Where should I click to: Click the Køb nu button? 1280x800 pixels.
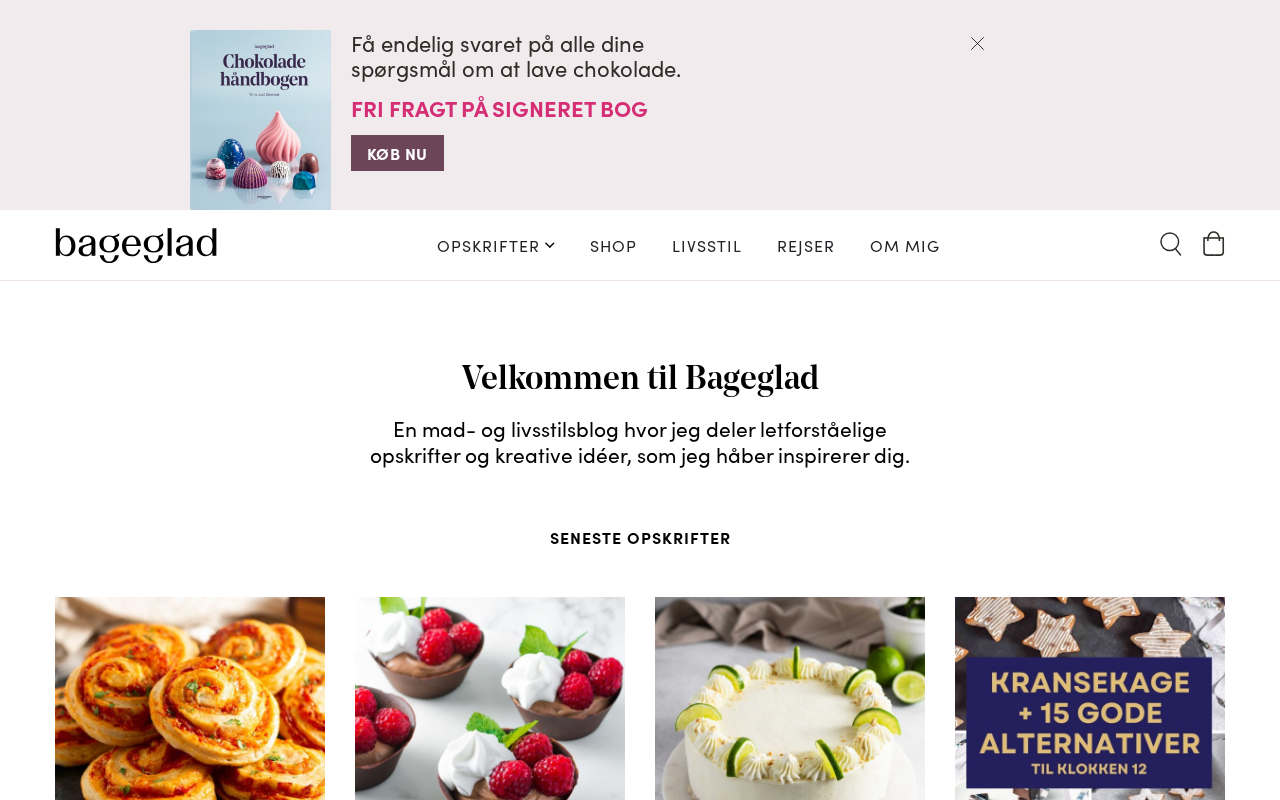point(397,153)
